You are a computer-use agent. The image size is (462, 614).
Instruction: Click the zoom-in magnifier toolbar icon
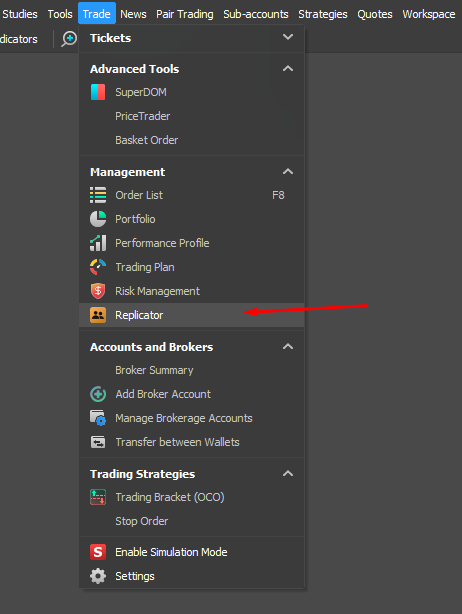[69, 39]
